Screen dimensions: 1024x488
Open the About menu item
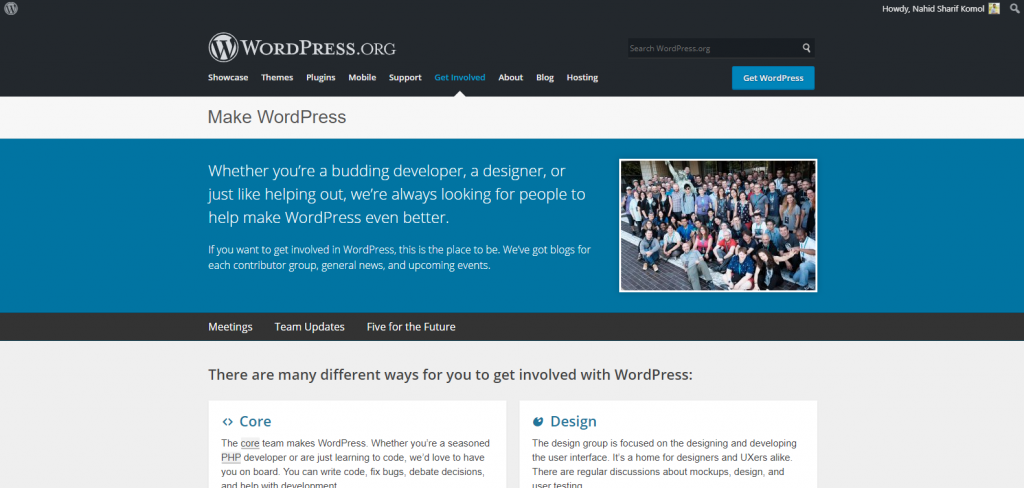(511, 77)
